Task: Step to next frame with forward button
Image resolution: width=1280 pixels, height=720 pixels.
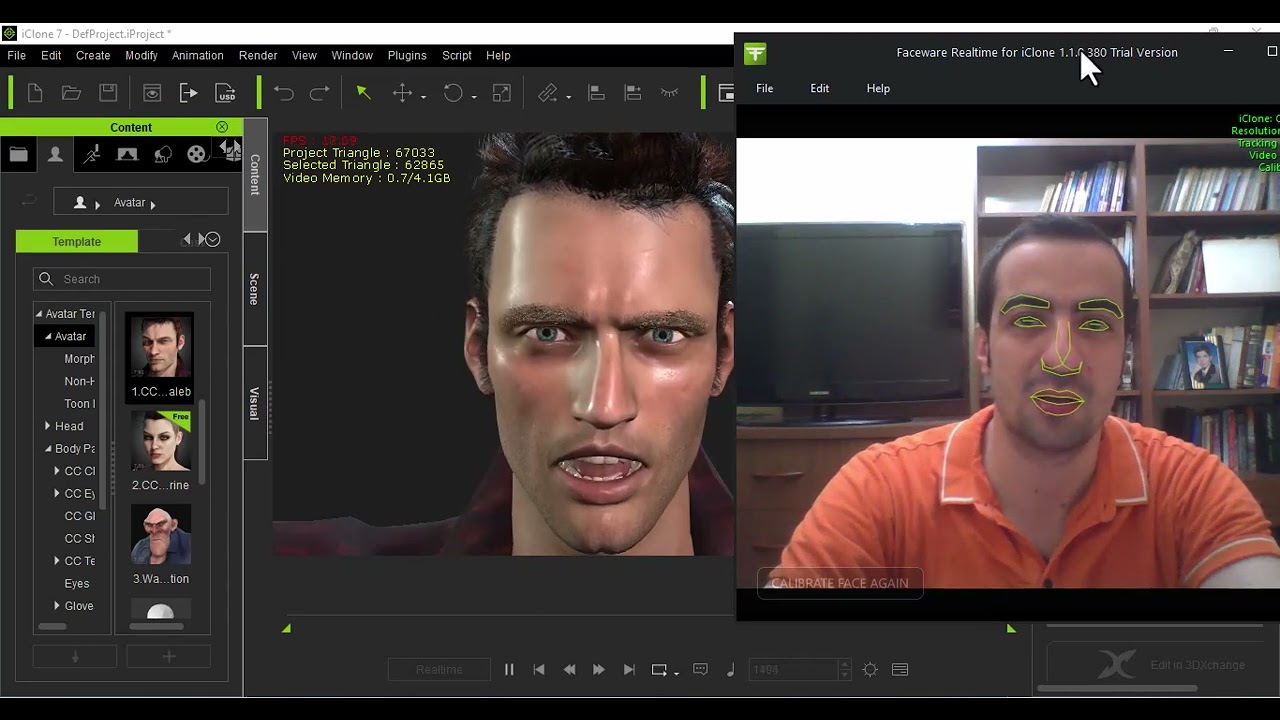Action: point(598,670)
